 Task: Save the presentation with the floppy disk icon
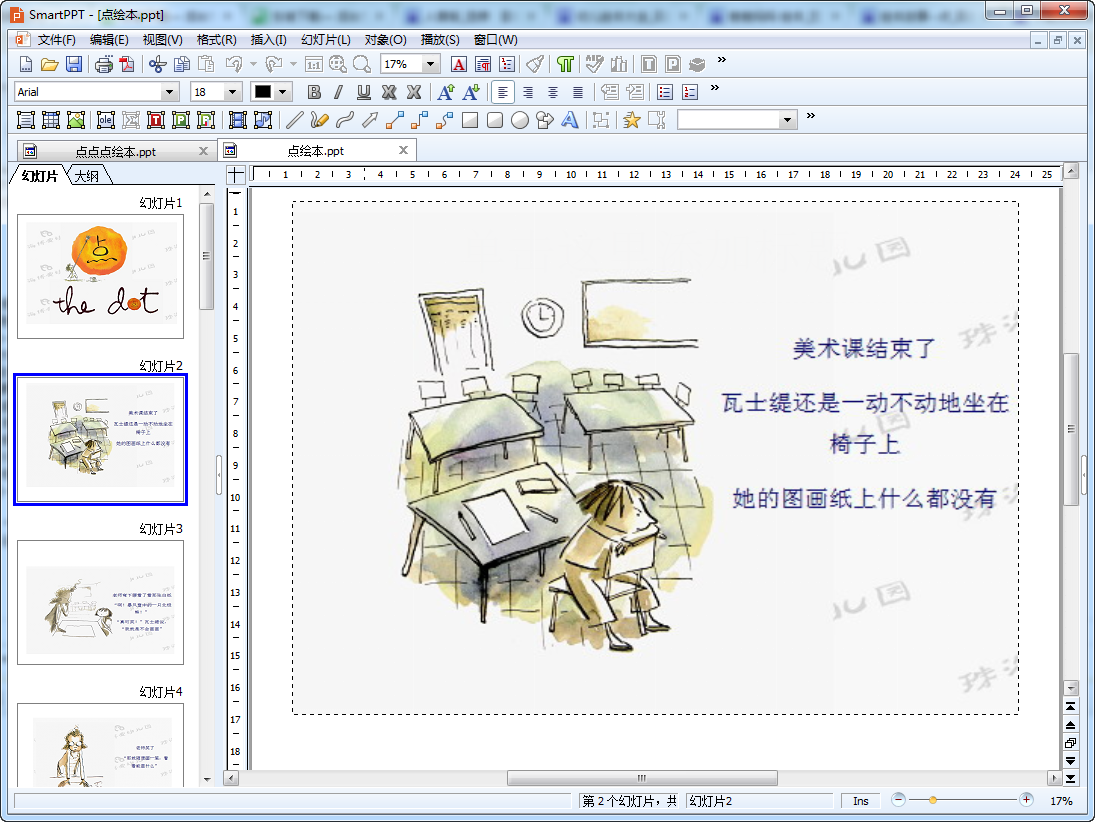[73, 65]
